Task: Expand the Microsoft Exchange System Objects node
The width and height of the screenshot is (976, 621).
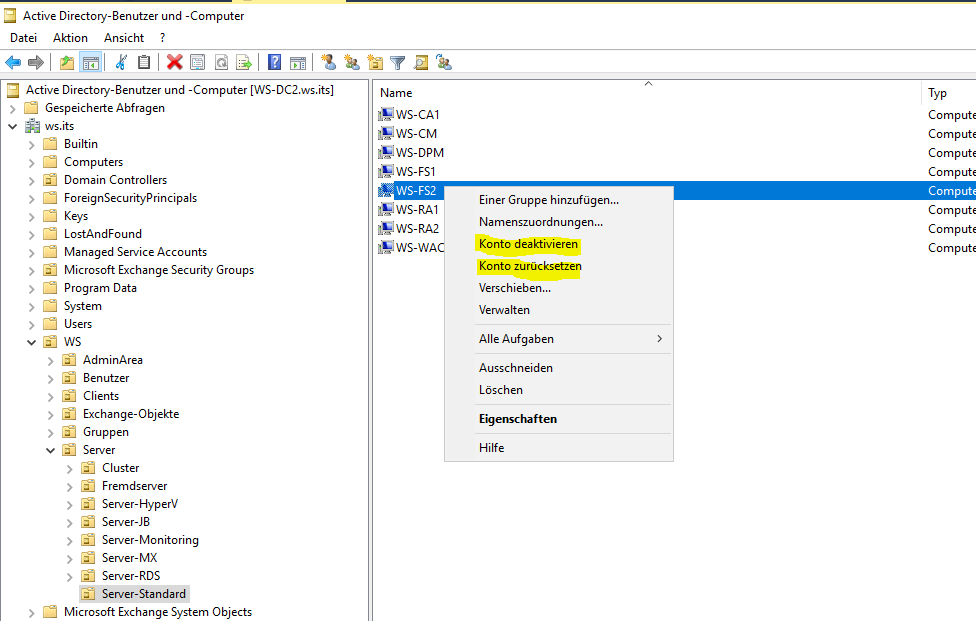Action: (32, 614)
